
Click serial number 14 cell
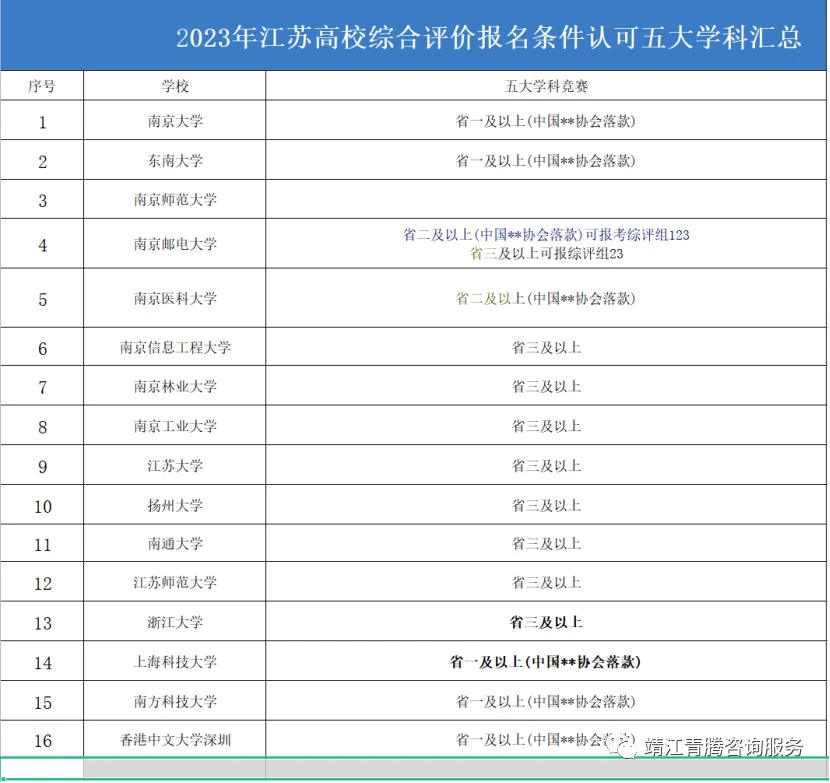tap(42, 662)
